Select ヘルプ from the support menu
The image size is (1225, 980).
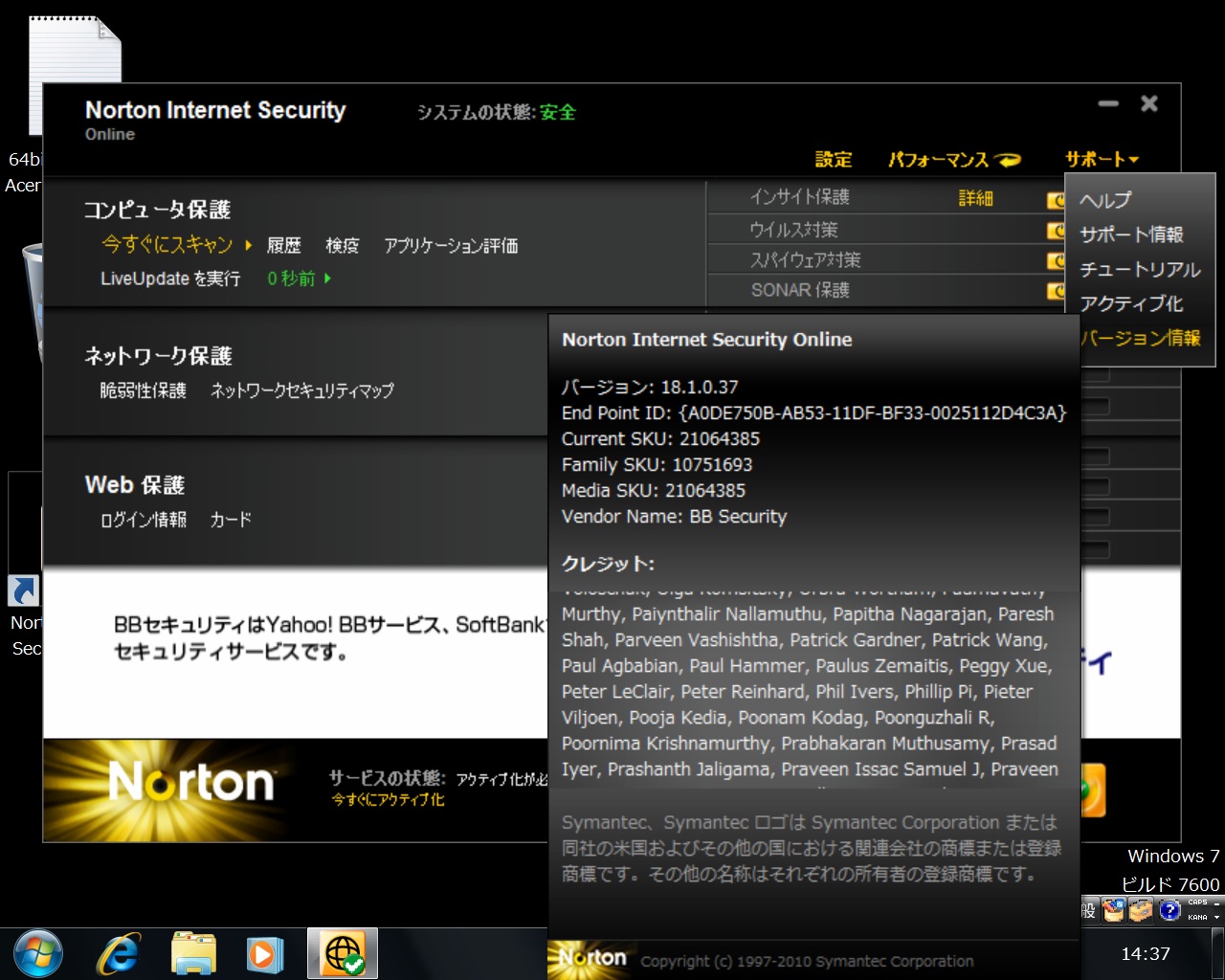click(x=1105, y=200)
